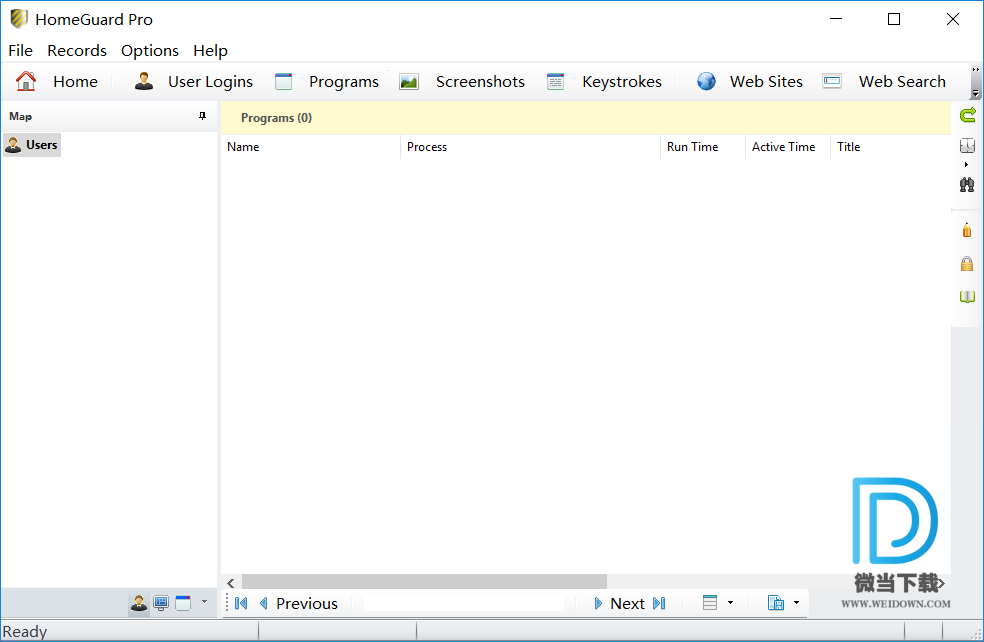Select the computer monitor icon at the Map panel bottom
This screenshot has width=984, height=642.
pos(161,604)
